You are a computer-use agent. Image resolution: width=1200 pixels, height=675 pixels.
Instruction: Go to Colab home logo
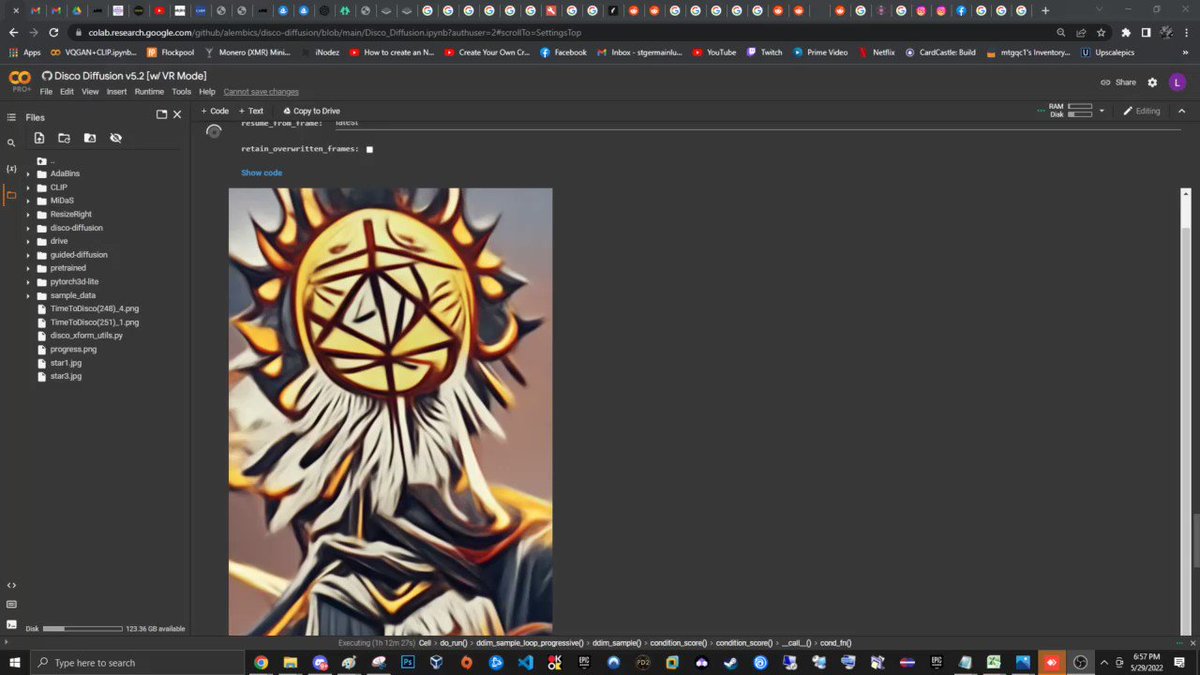pyautogui.click(x=19, y=79)
